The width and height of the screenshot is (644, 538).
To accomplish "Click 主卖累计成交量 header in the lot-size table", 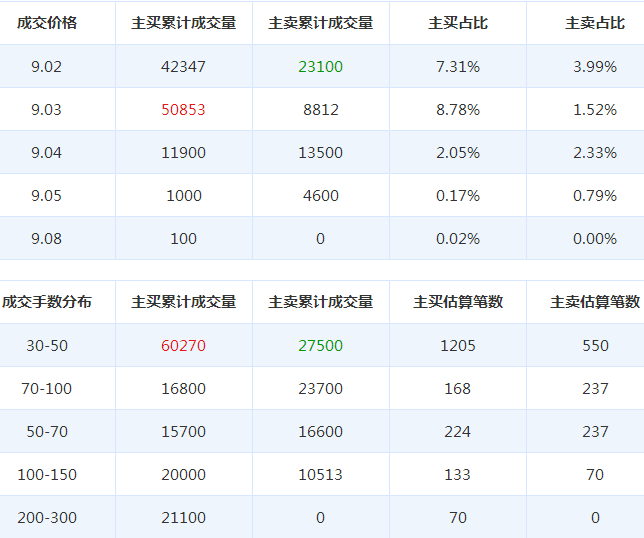I will (321, 302).
